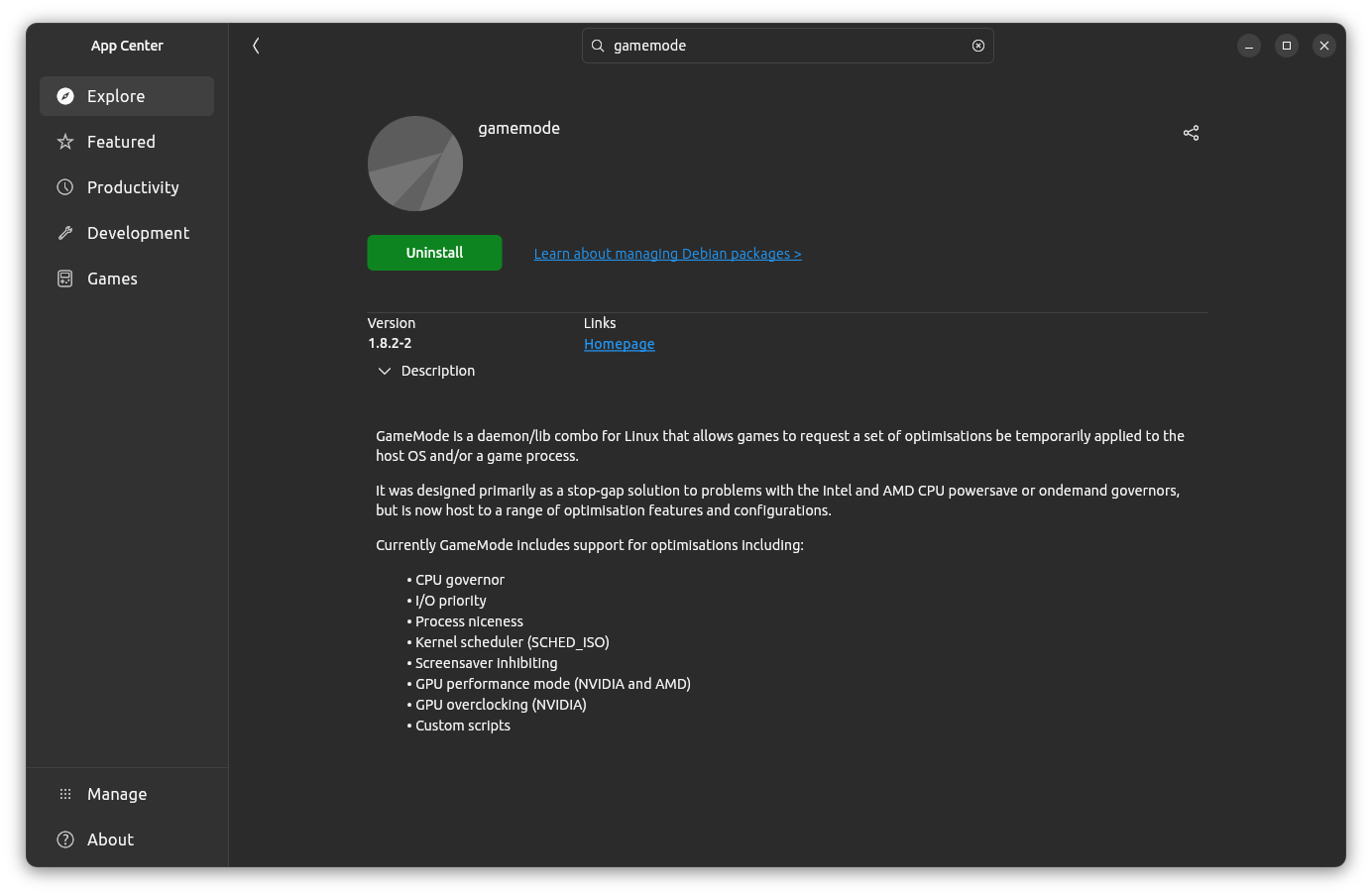Open the Productivity clock icon
Screen dimensions: 1372x896
64,186
